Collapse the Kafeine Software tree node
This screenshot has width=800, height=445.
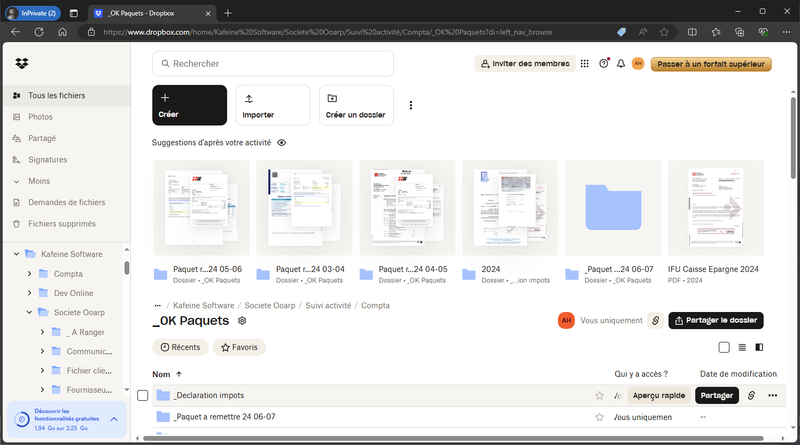[x=16, y=254]
